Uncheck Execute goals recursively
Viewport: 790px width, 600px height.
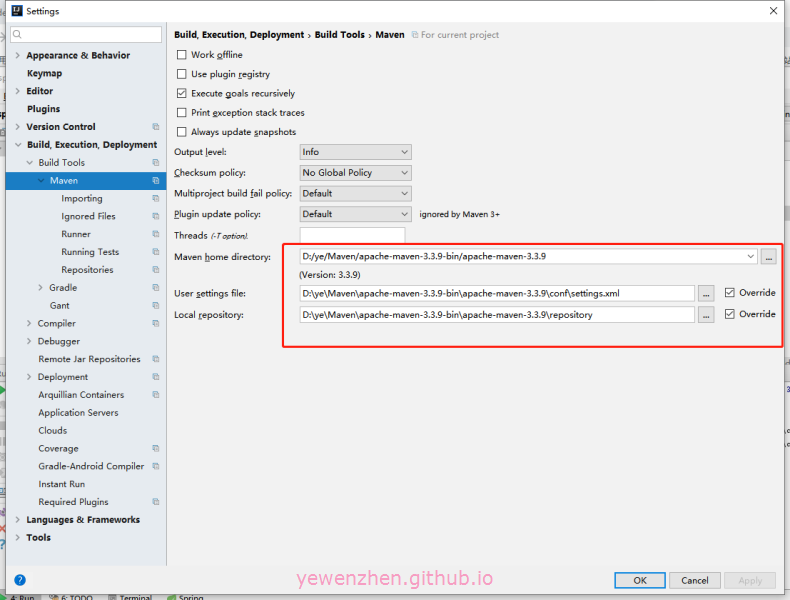pyautogui.click(x=182, y=93)
